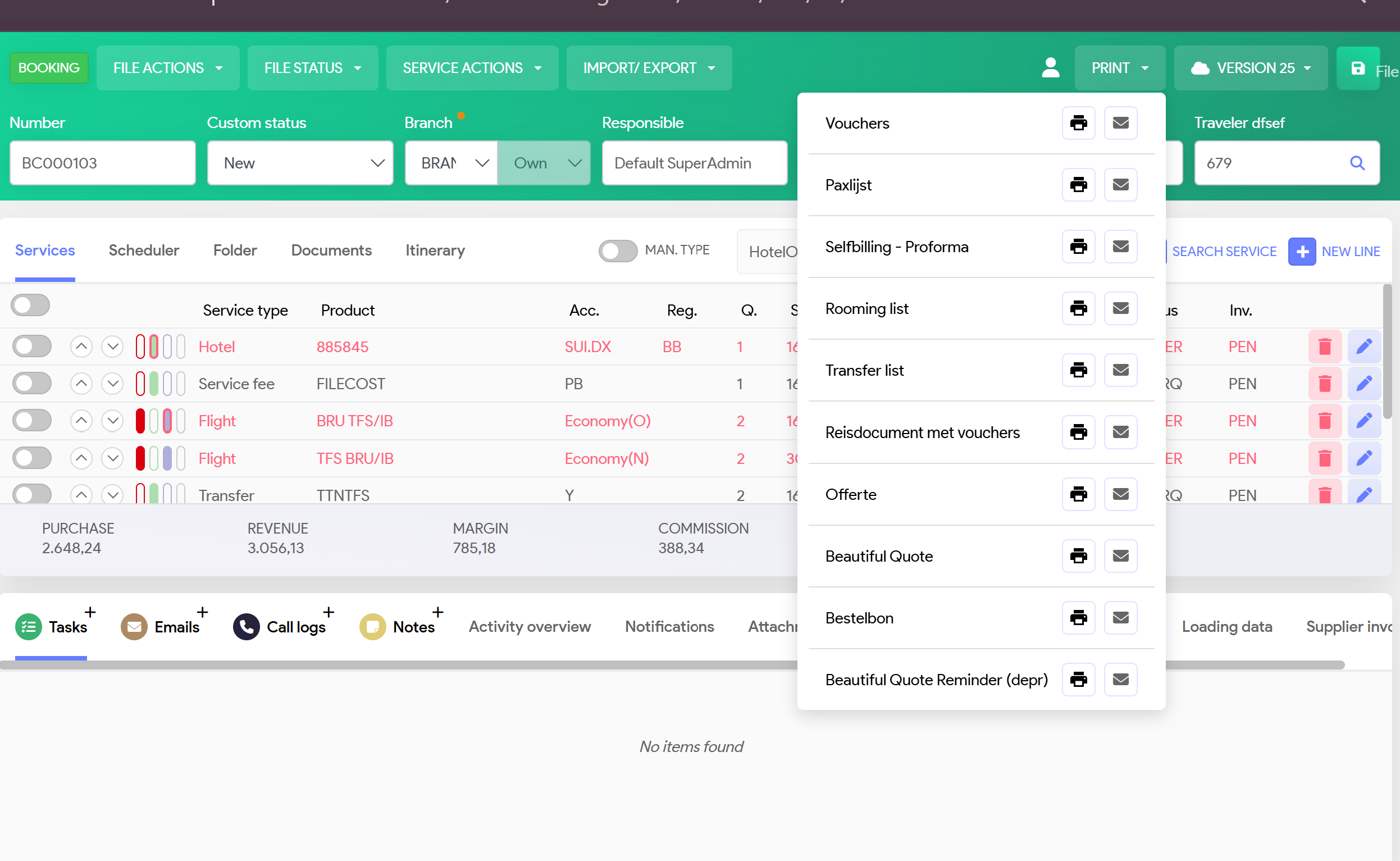Toggle the Hotel row selection switch
Image resolution: width=1400 pixels, height=861 pixels.
click(32, 346)
